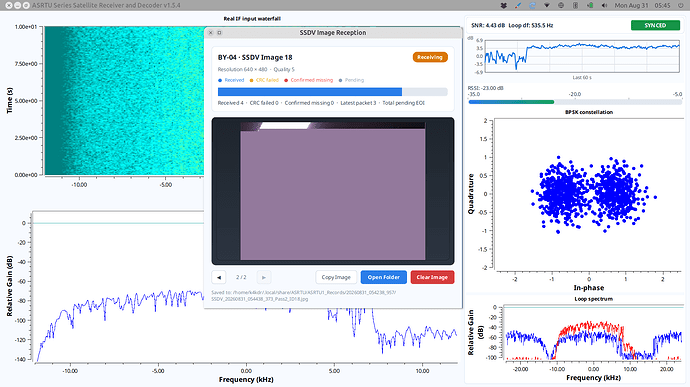The height and width of the screenshot is (387, 690).
Task: Close the SSDV Image Reception dialog
Action: point(211,33)
